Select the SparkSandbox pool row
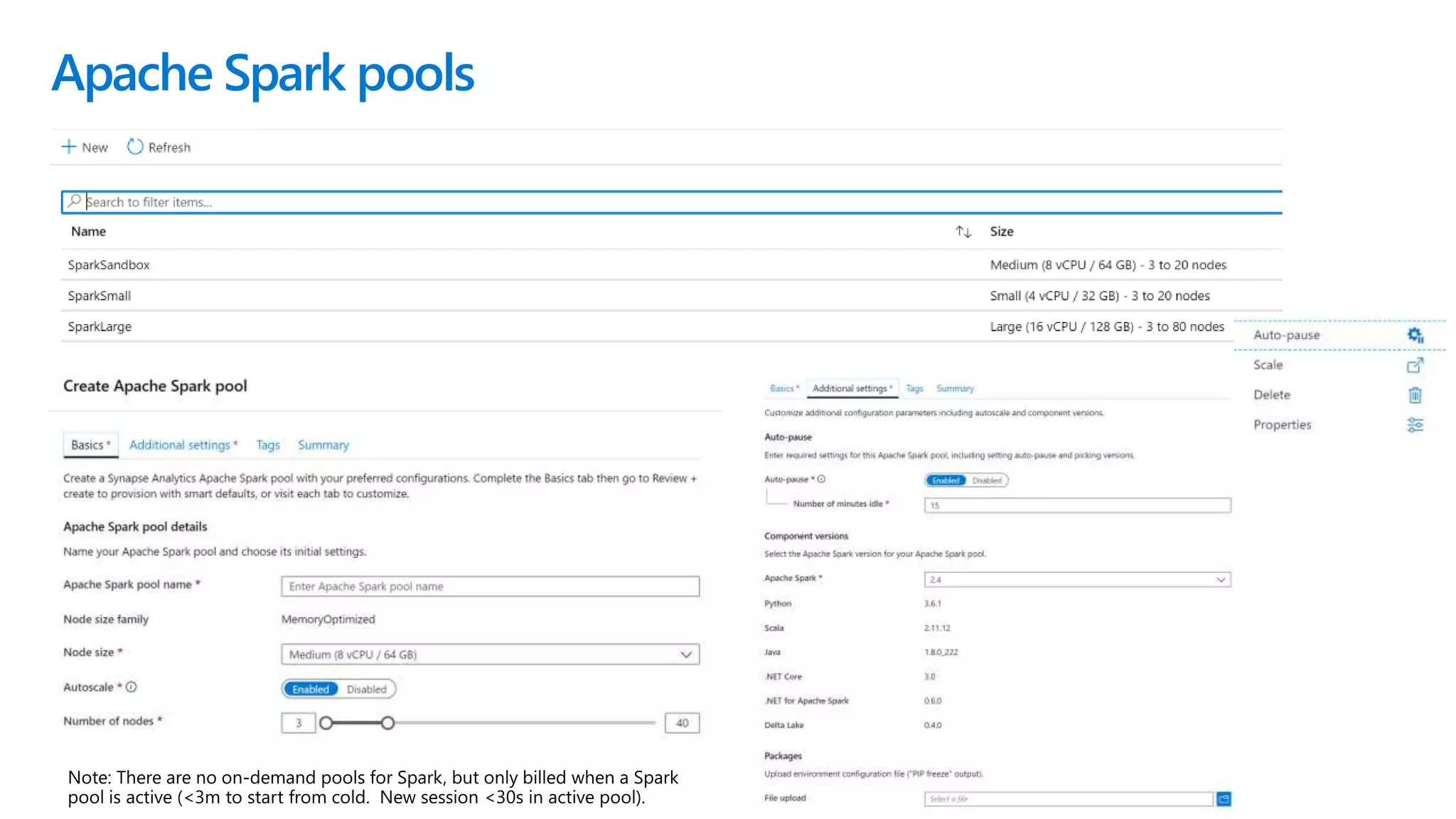 pos(672,264)
